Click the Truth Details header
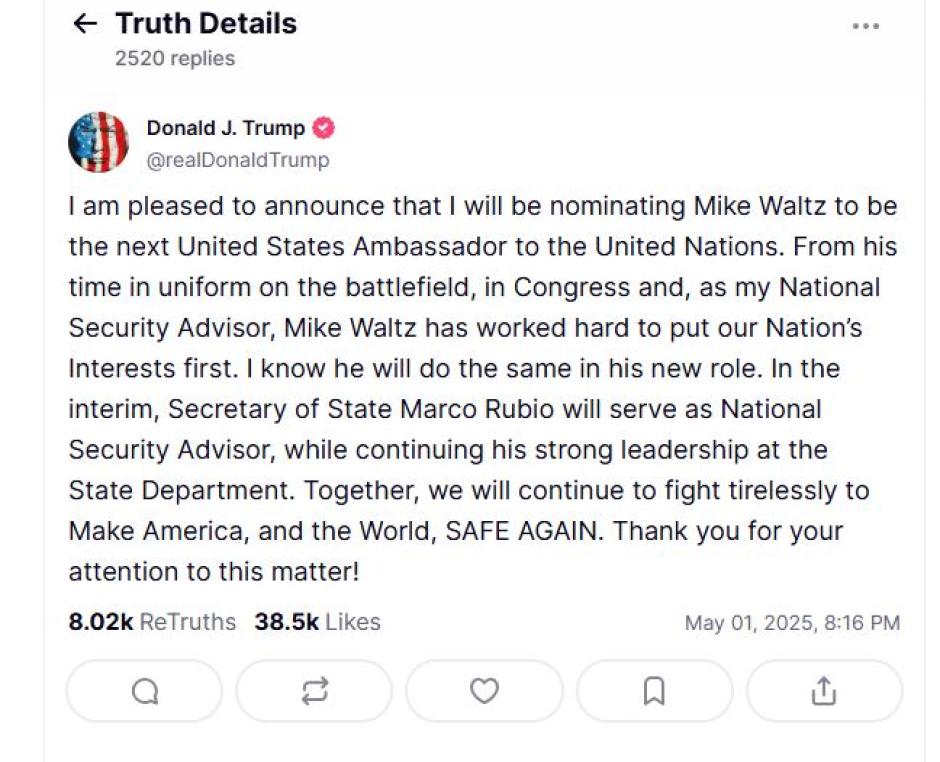The image size is (940, 762). coord(206,23)
